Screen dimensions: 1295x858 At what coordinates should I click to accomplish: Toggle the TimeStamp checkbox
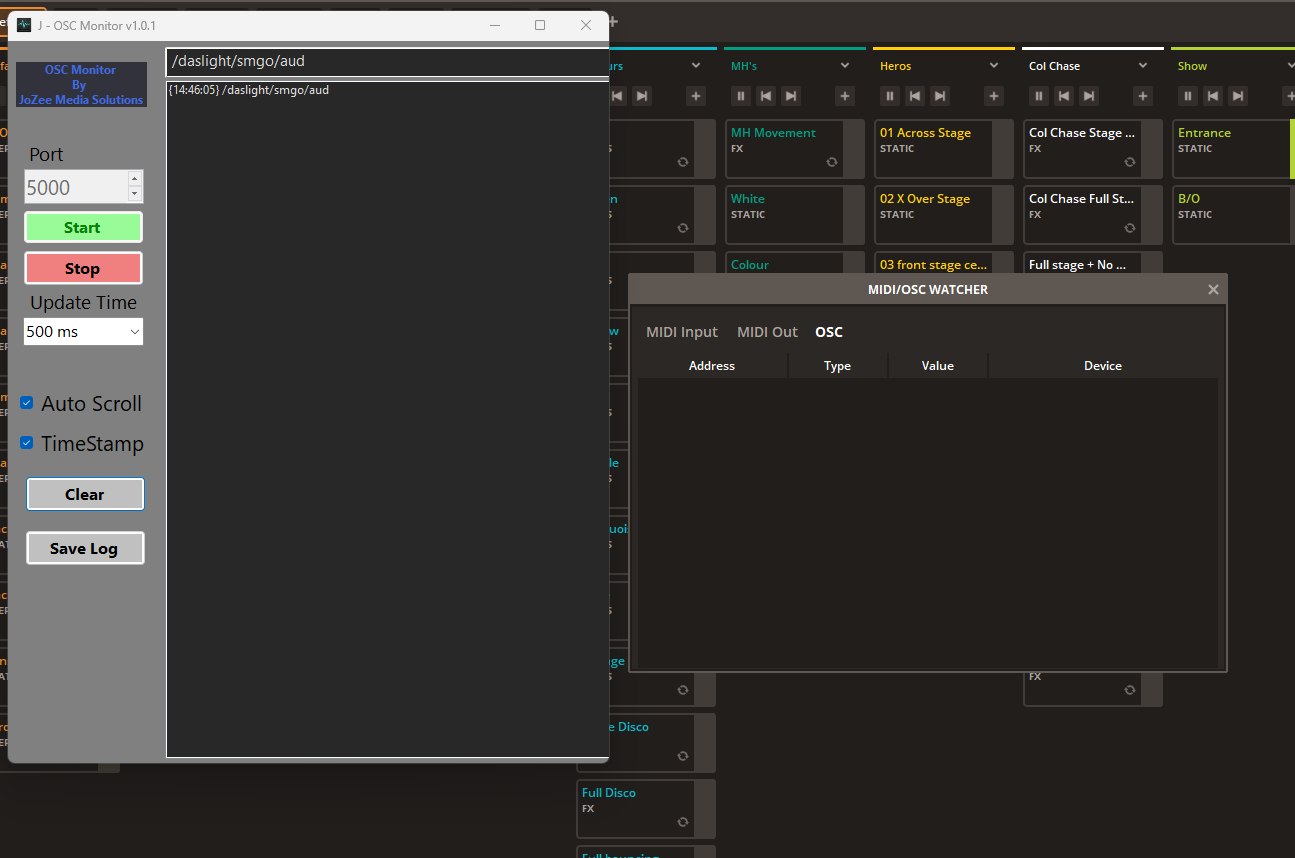pos(27,443)
